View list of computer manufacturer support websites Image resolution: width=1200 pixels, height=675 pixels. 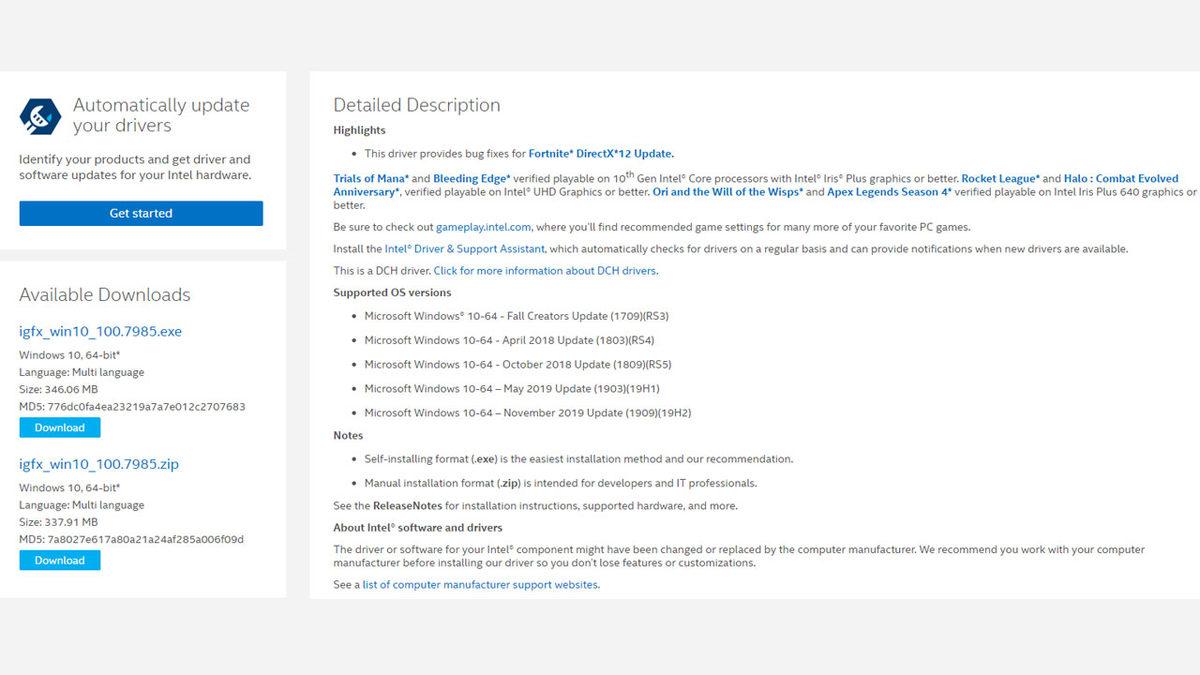[x=480, y=585]
